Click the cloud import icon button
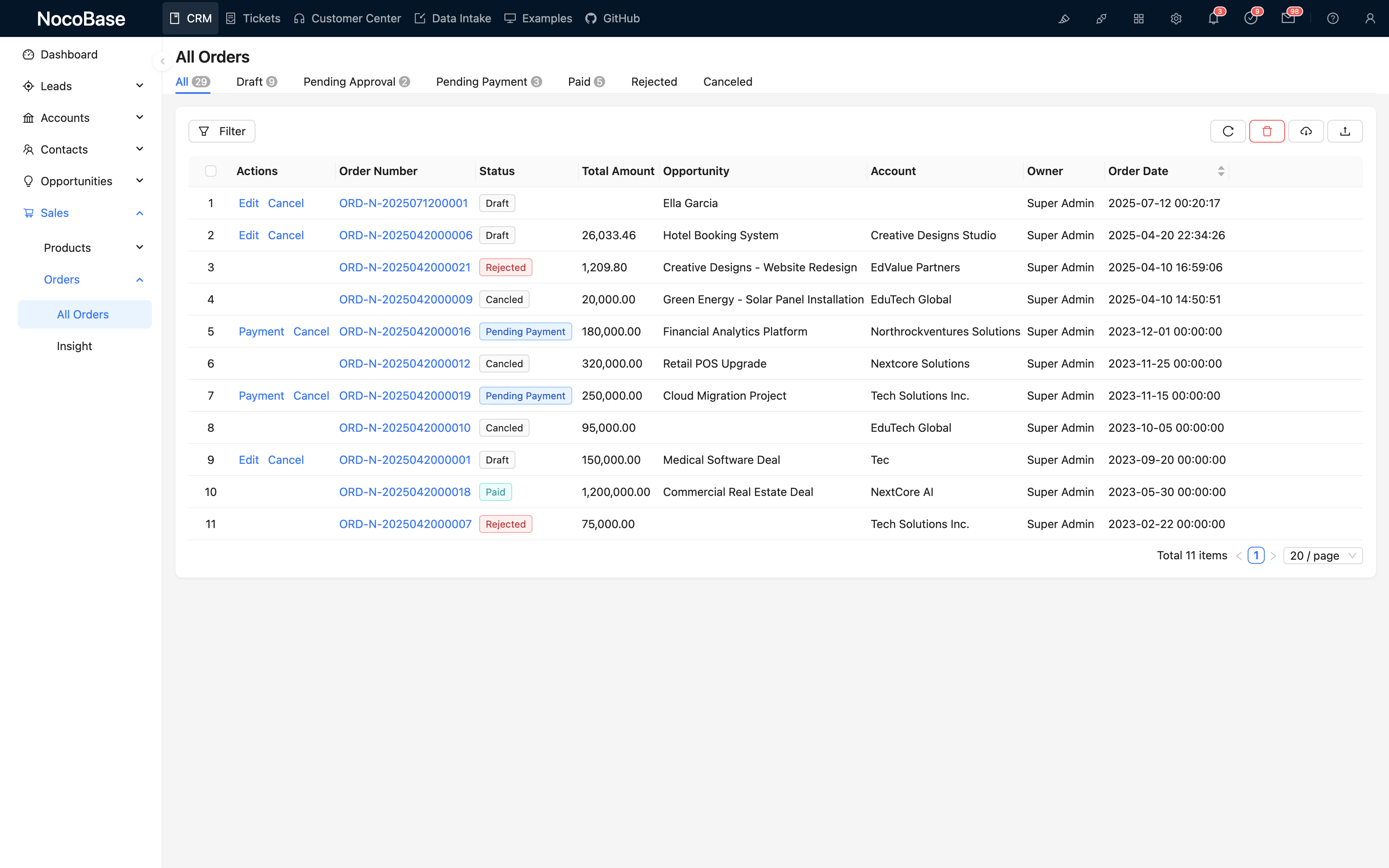 click(1306, 132)
